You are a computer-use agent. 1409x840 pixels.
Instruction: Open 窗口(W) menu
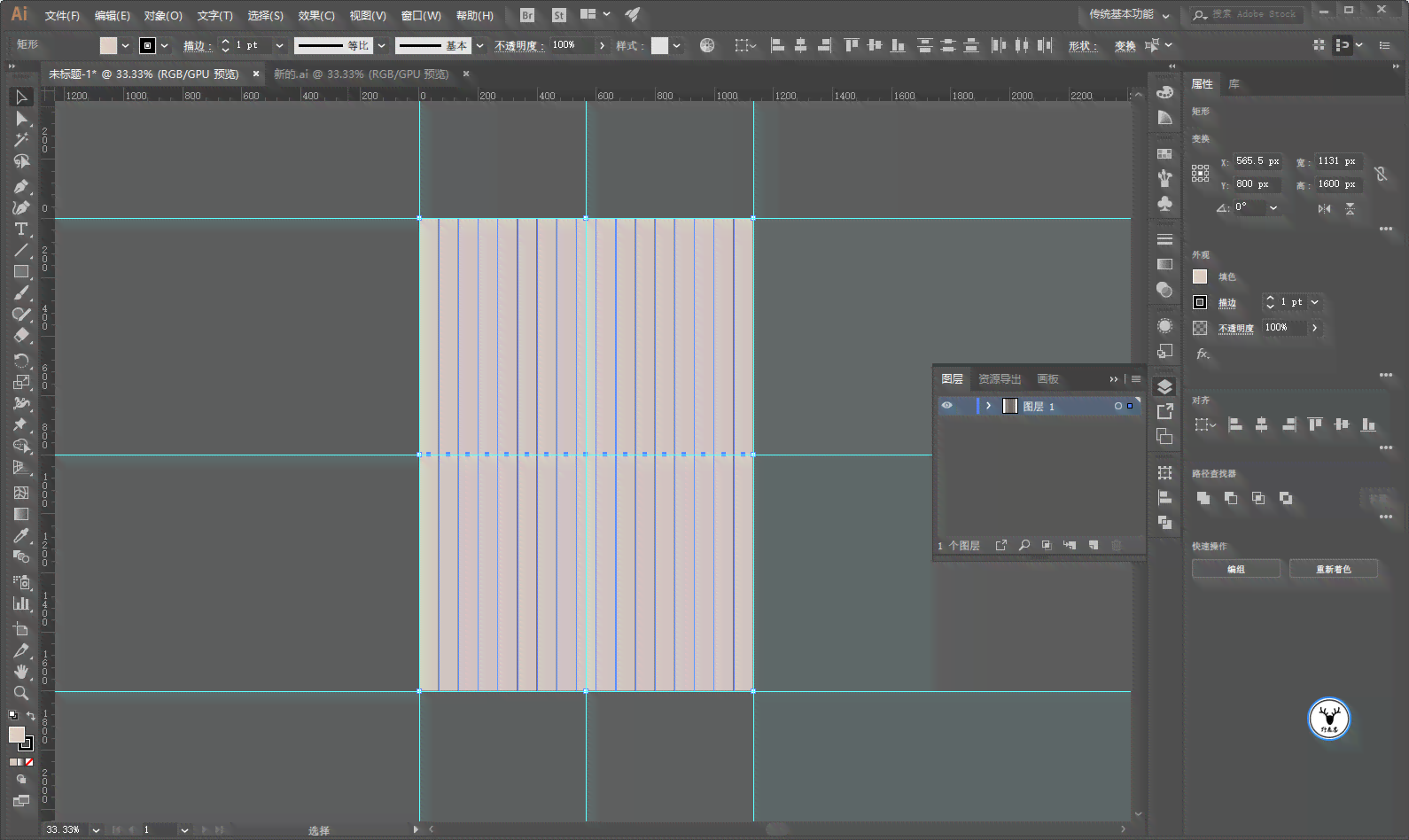pyautogui.click(x=421, y=16)
